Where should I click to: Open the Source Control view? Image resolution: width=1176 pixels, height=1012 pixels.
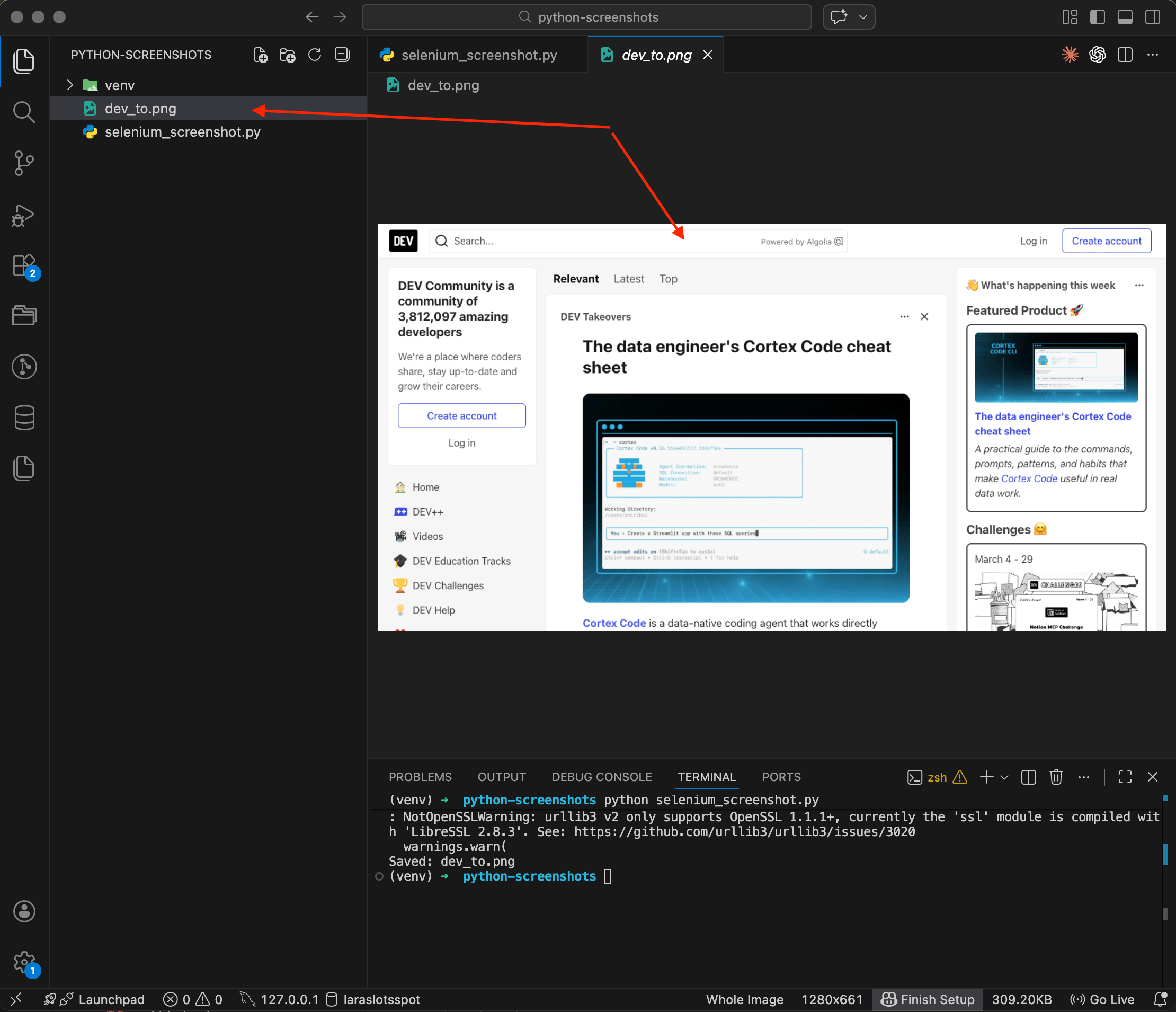pos(24,164)
